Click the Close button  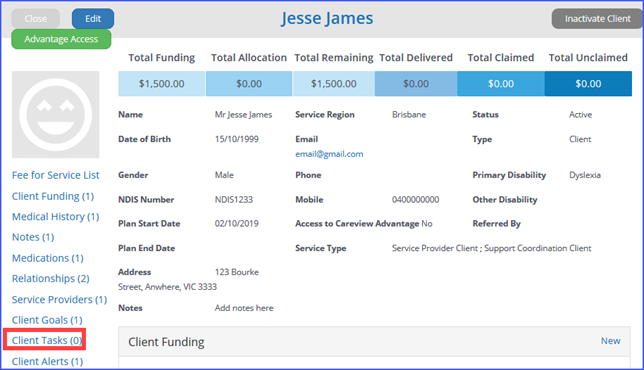36,19
